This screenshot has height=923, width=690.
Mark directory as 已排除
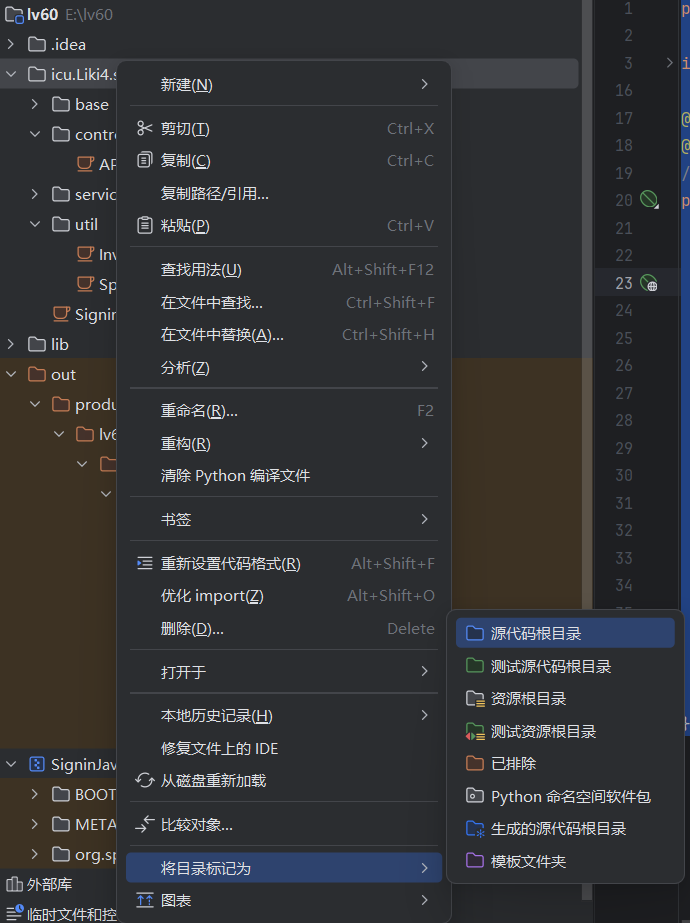pyautogui.click(x=565, y=763)
